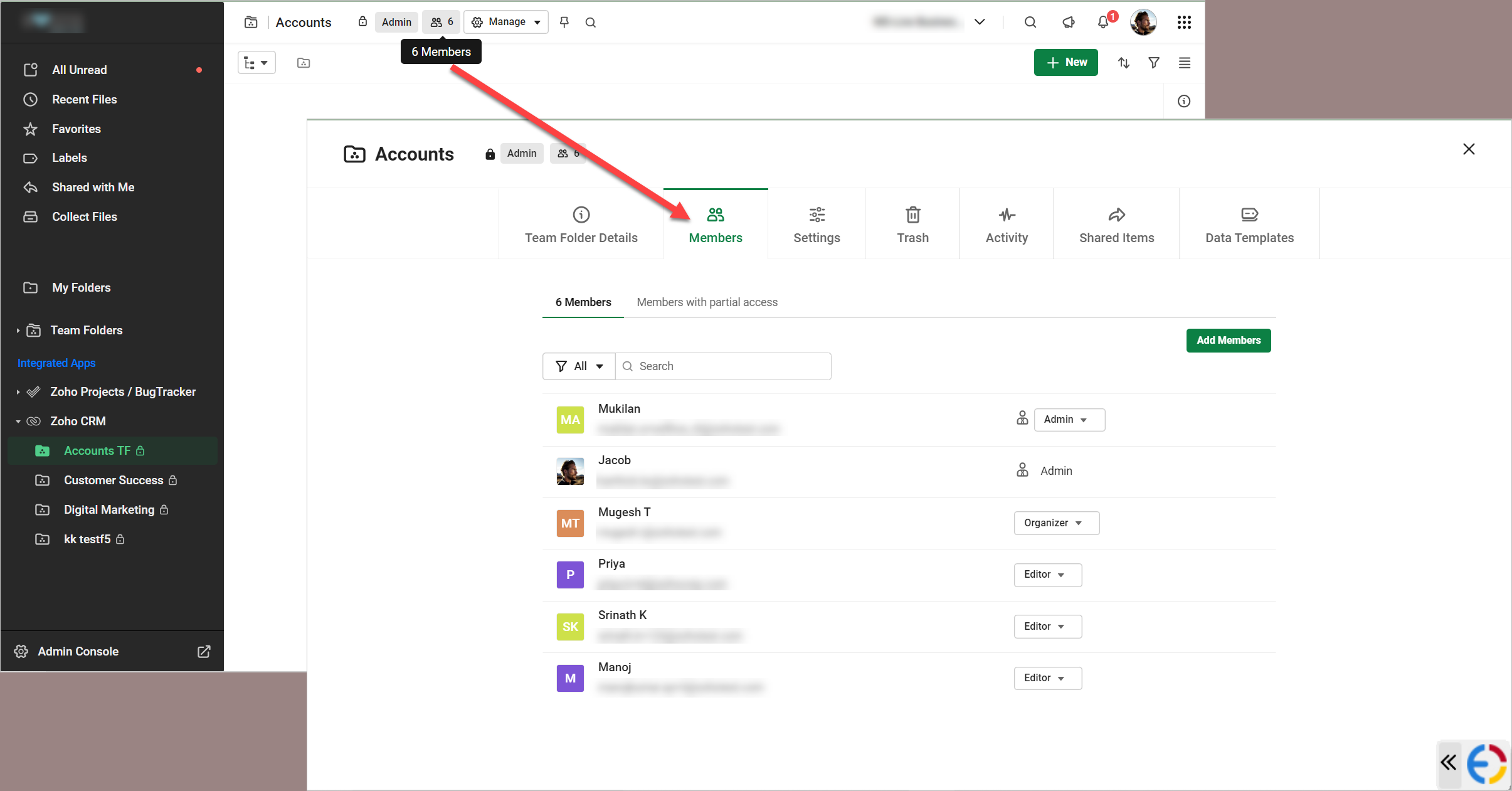The image size is (1512, 791).
Task: Open Members with partial access tab
Action: [707, 302]
